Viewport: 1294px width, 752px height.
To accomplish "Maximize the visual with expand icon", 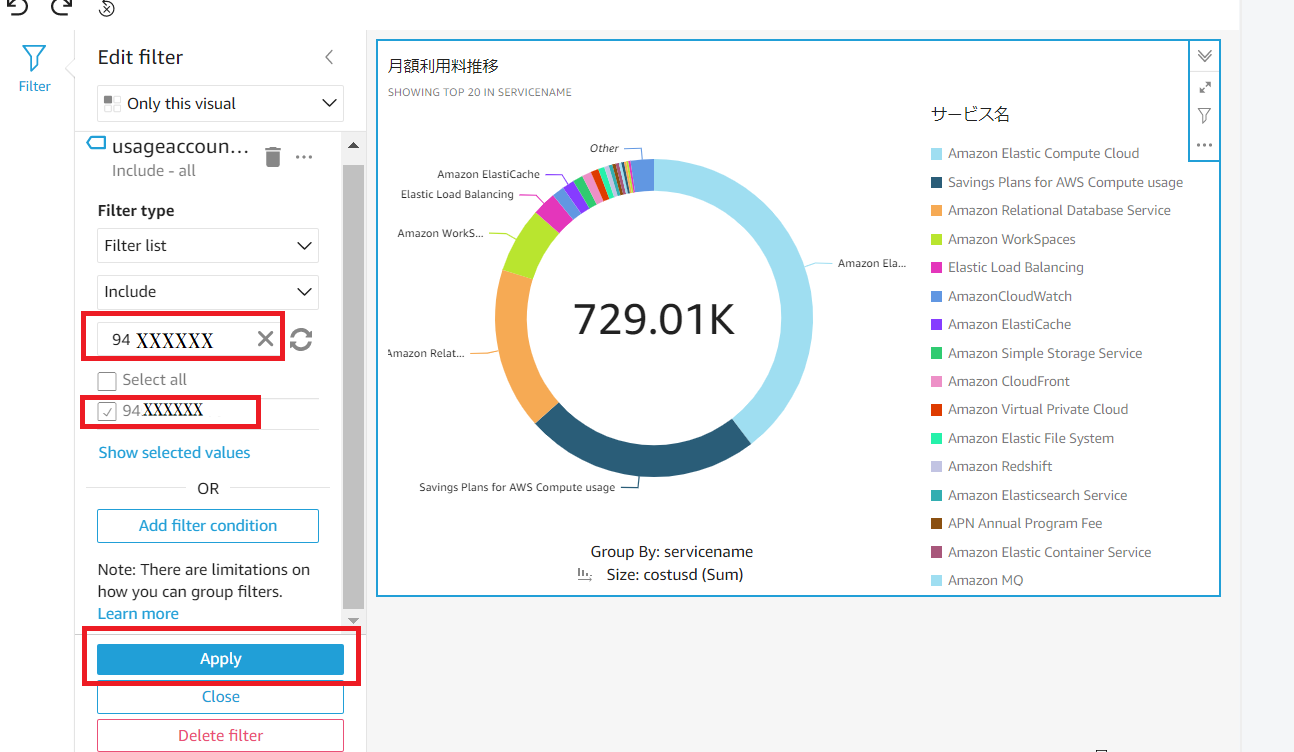I will pos(1204,88).
